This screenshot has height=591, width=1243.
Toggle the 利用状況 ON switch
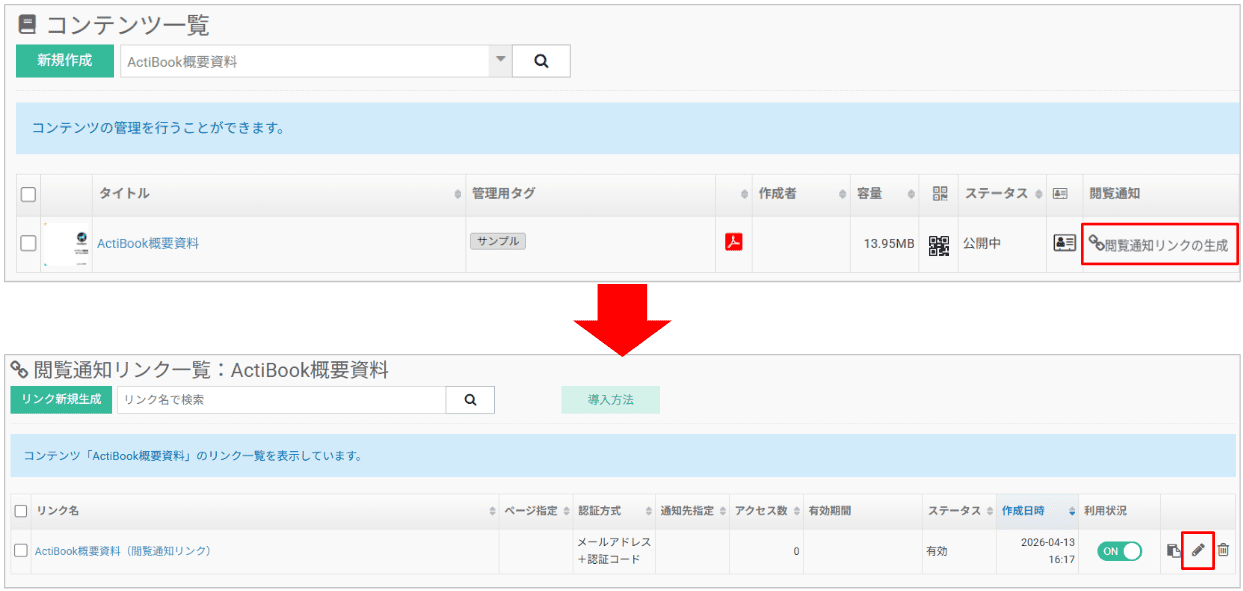[1119, 551]
